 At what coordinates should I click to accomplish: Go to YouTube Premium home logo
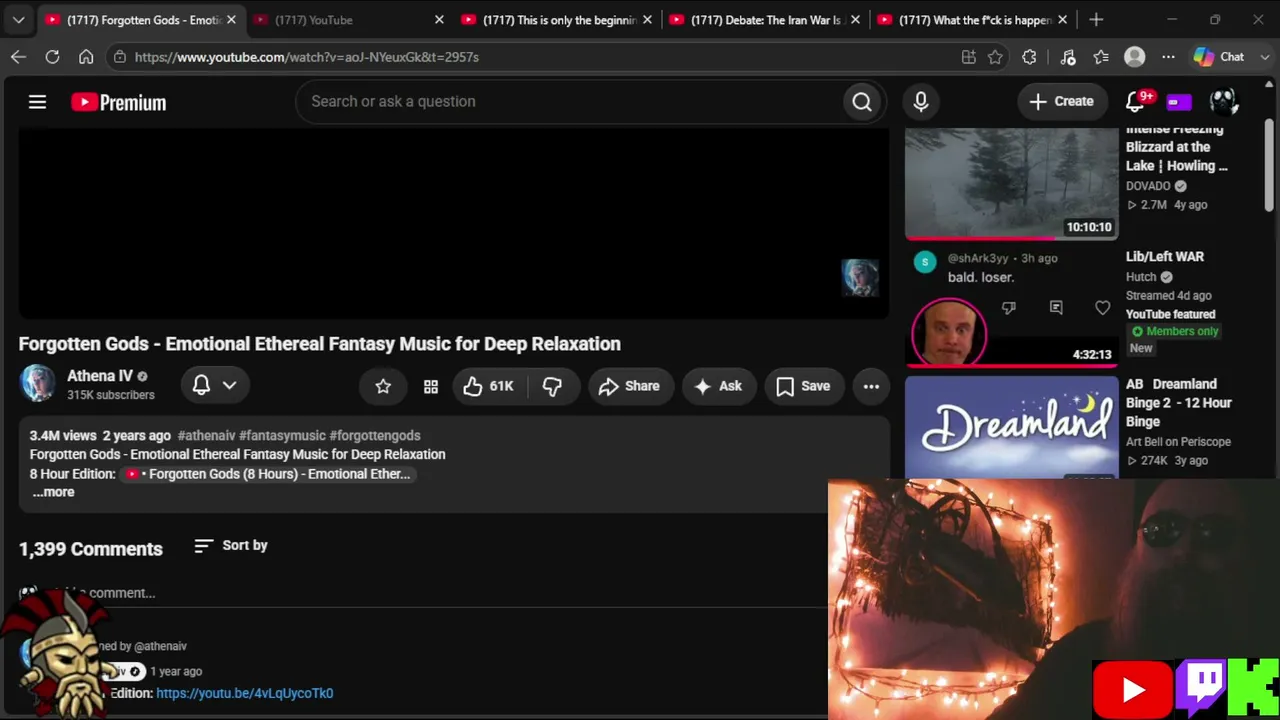tap(118, 102)
